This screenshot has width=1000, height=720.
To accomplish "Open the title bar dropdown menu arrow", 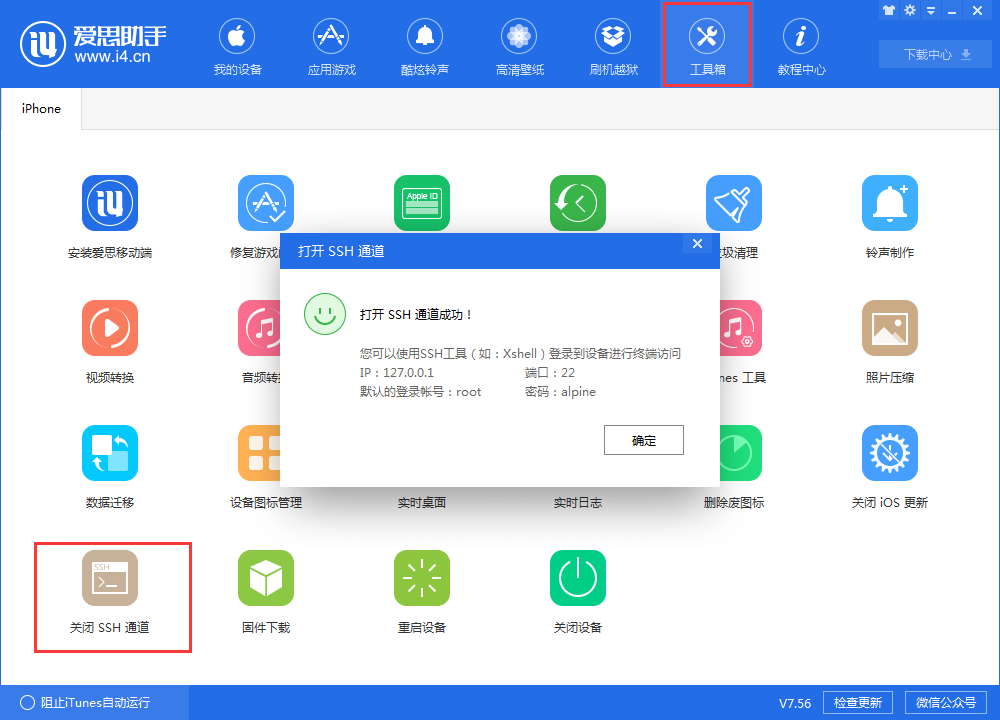I will (931, 11).
